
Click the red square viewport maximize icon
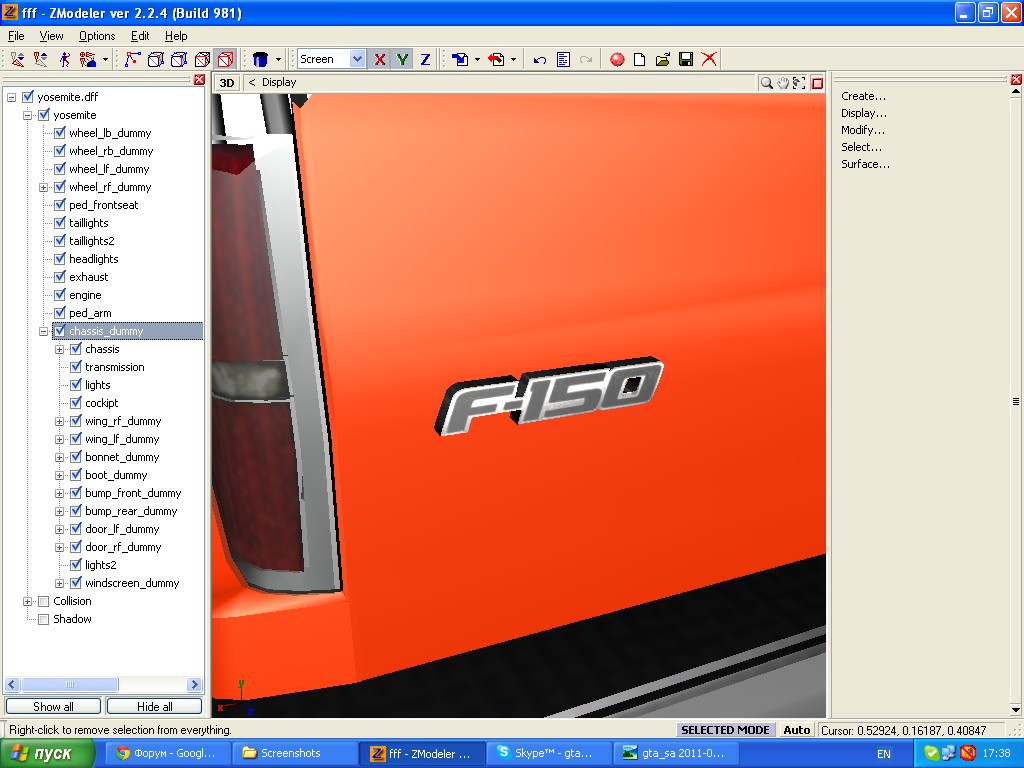tap(817, 83)
